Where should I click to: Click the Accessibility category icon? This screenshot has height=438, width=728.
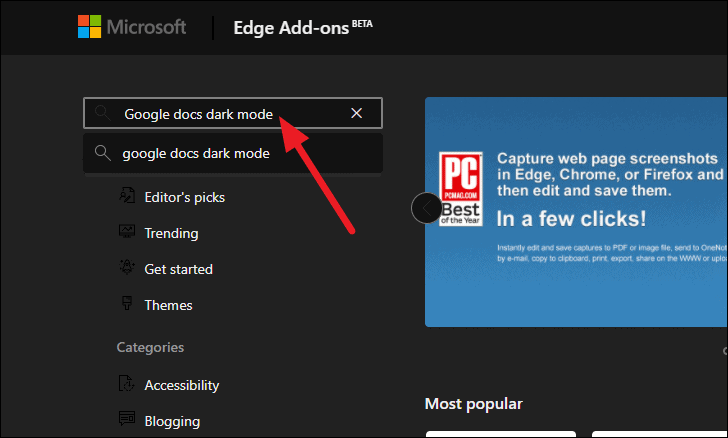[126, 383]
